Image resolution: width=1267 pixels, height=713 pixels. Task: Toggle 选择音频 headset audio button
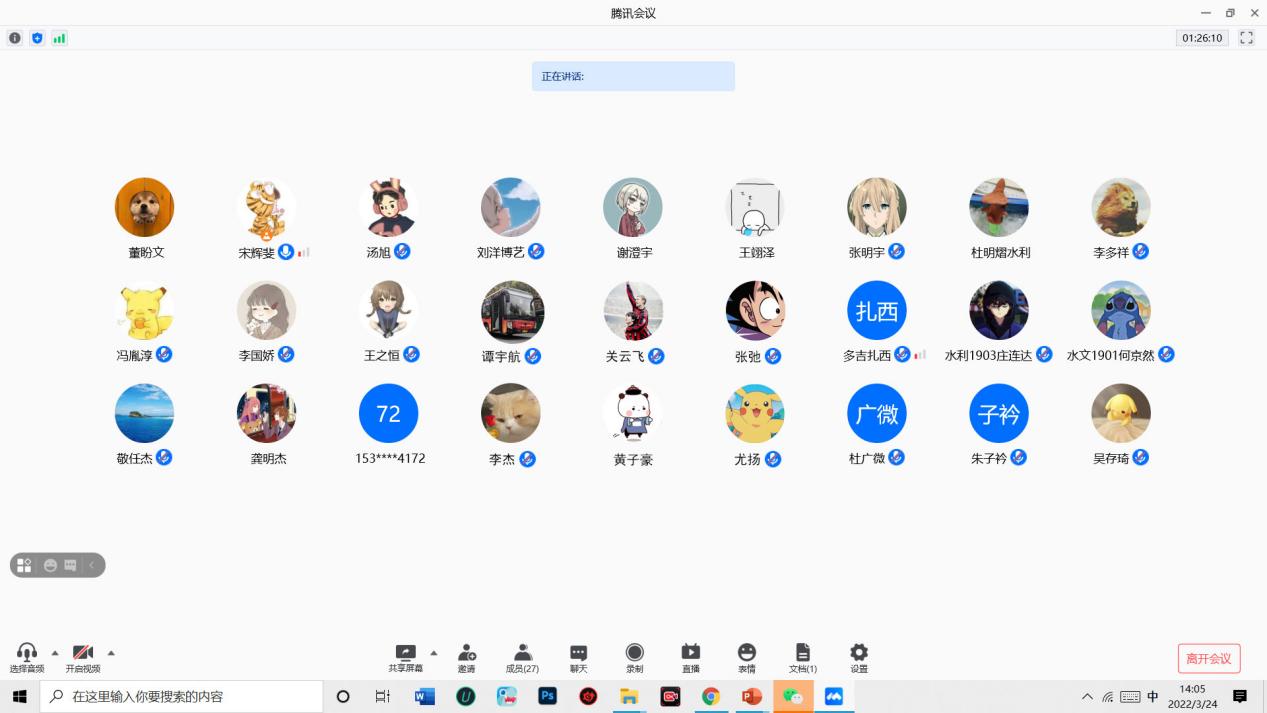(27, 657)
